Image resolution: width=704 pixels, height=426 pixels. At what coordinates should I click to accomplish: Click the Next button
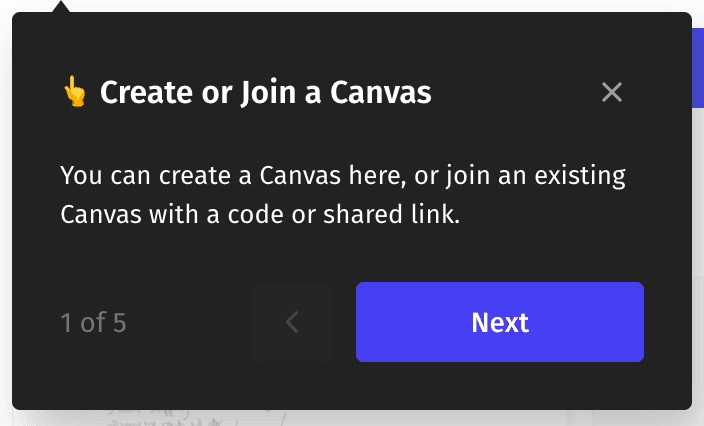pos(499,322)
